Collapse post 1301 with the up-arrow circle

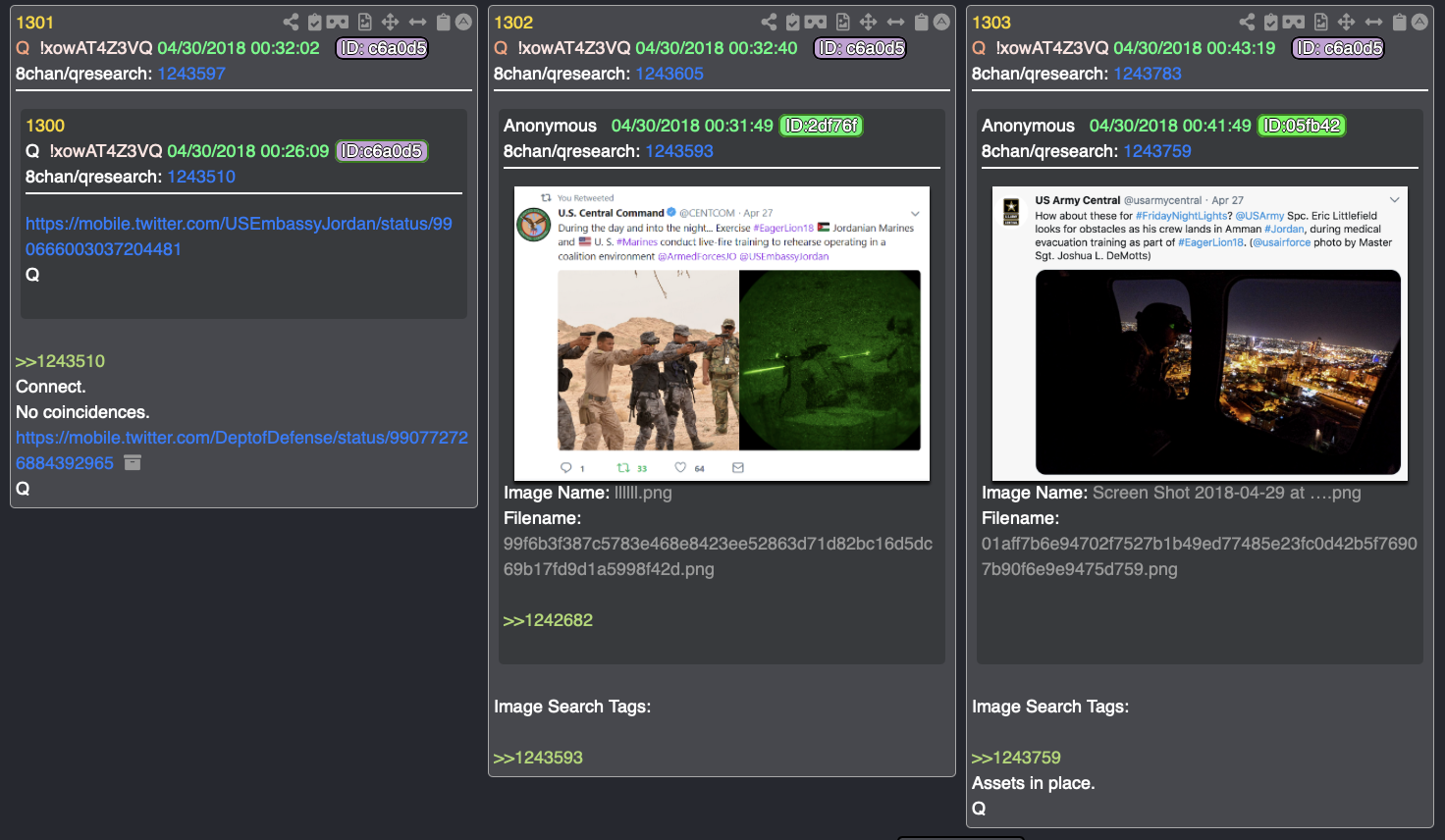463,22
